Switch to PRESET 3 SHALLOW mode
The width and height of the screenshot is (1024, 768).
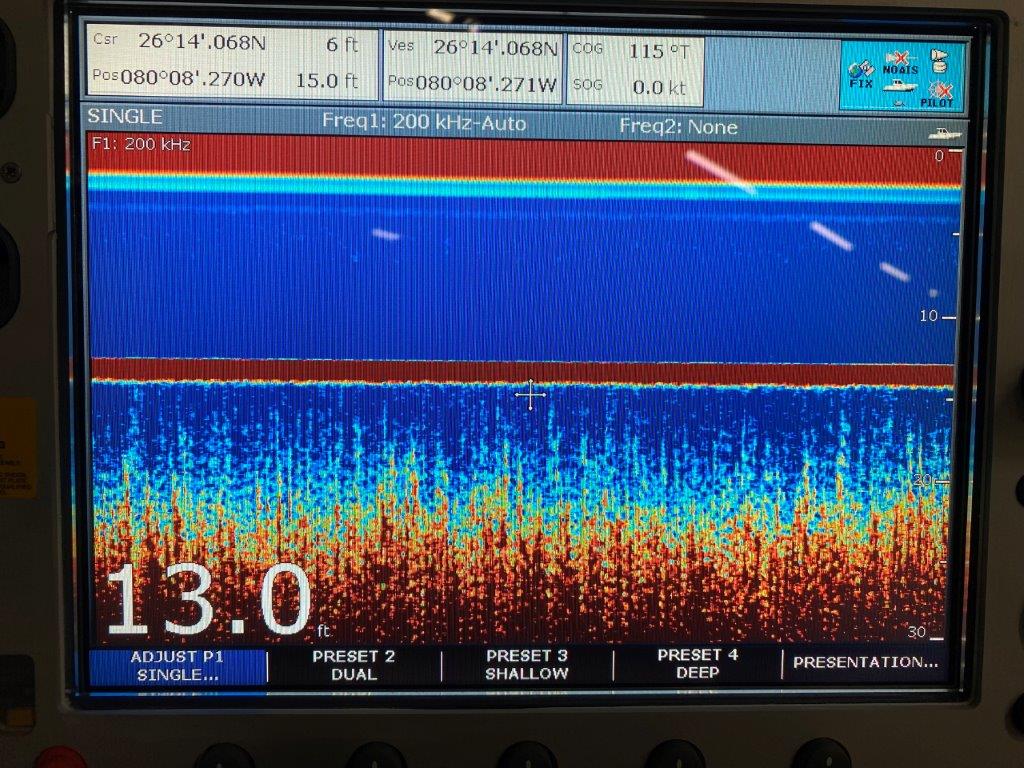pyautogui.click(x=527, y=666)
